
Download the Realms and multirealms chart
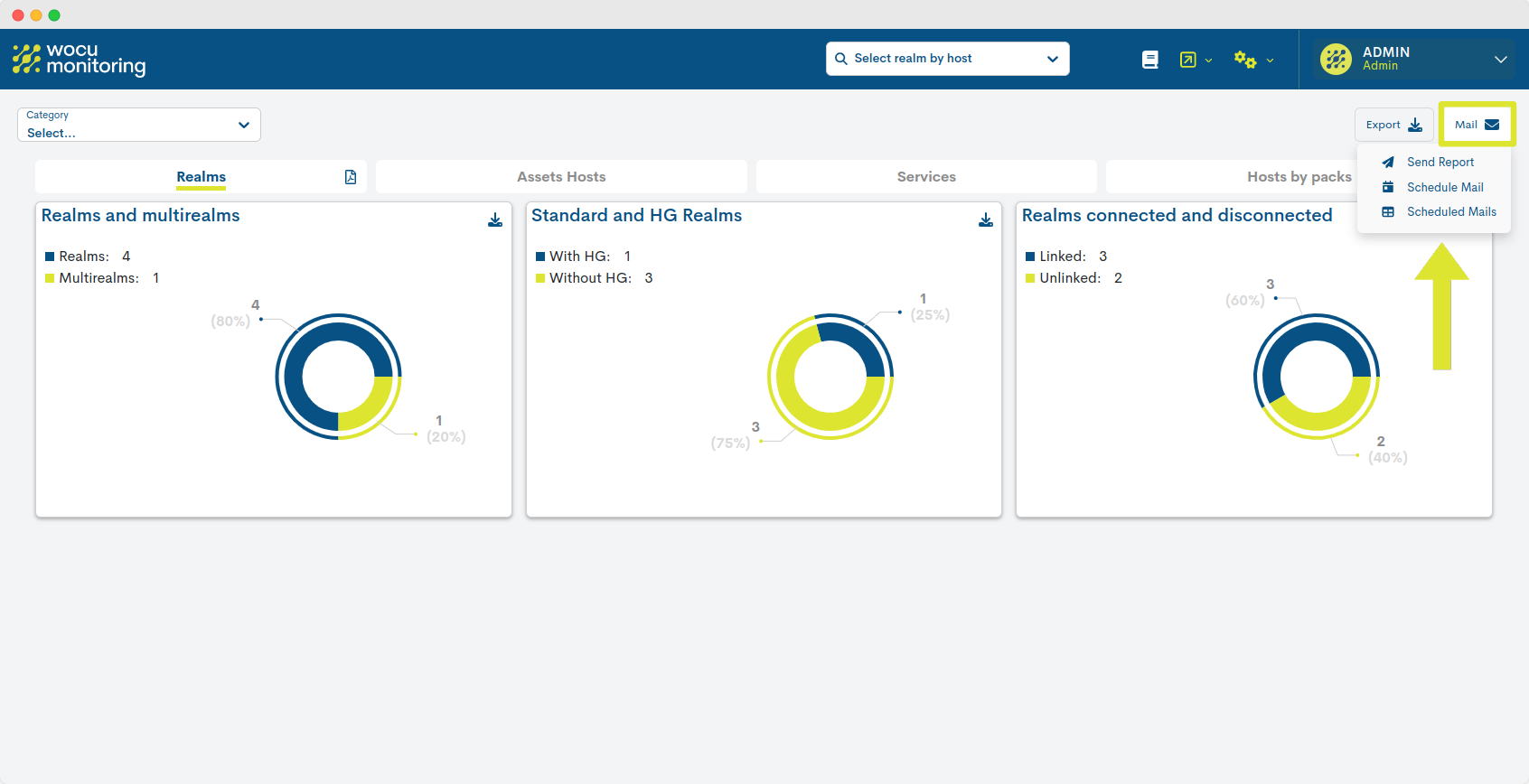(x=495, y=219)
